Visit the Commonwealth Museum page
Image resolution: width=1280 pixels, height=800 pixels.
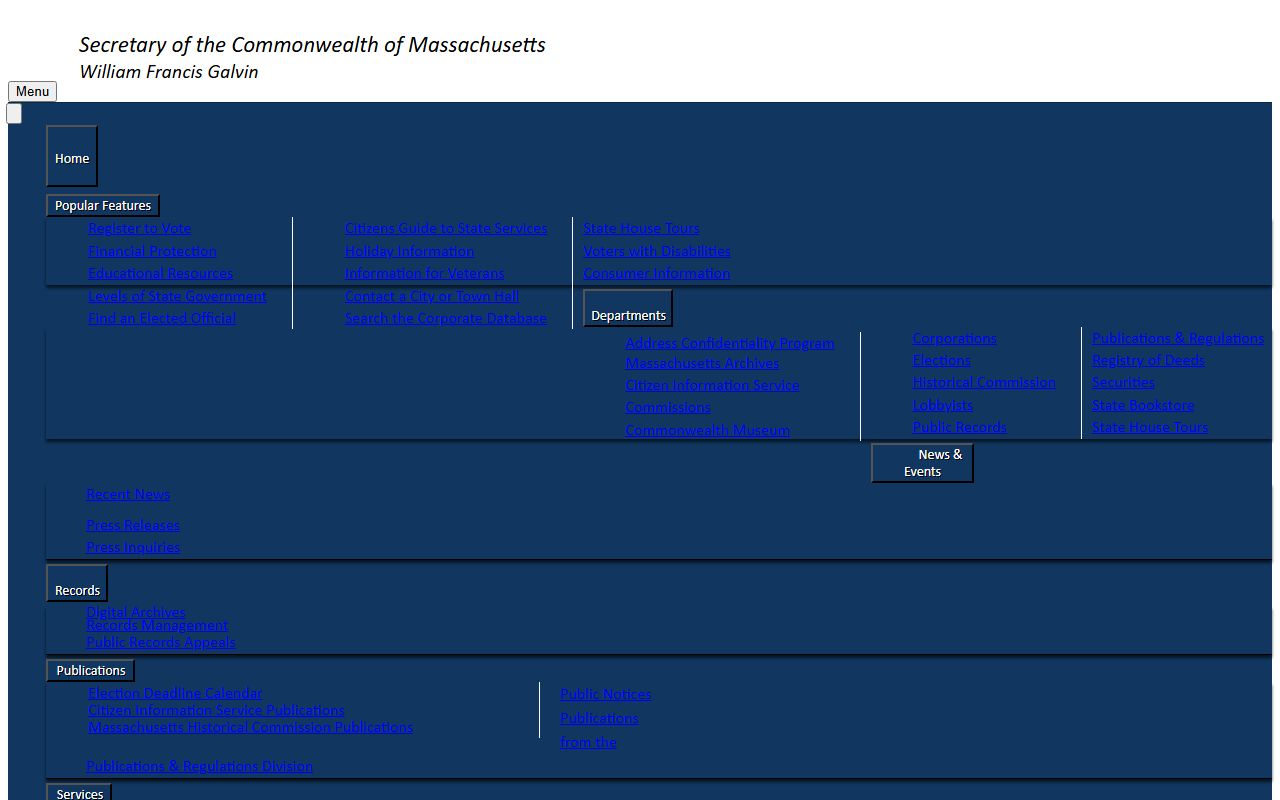tap(707, 430)
